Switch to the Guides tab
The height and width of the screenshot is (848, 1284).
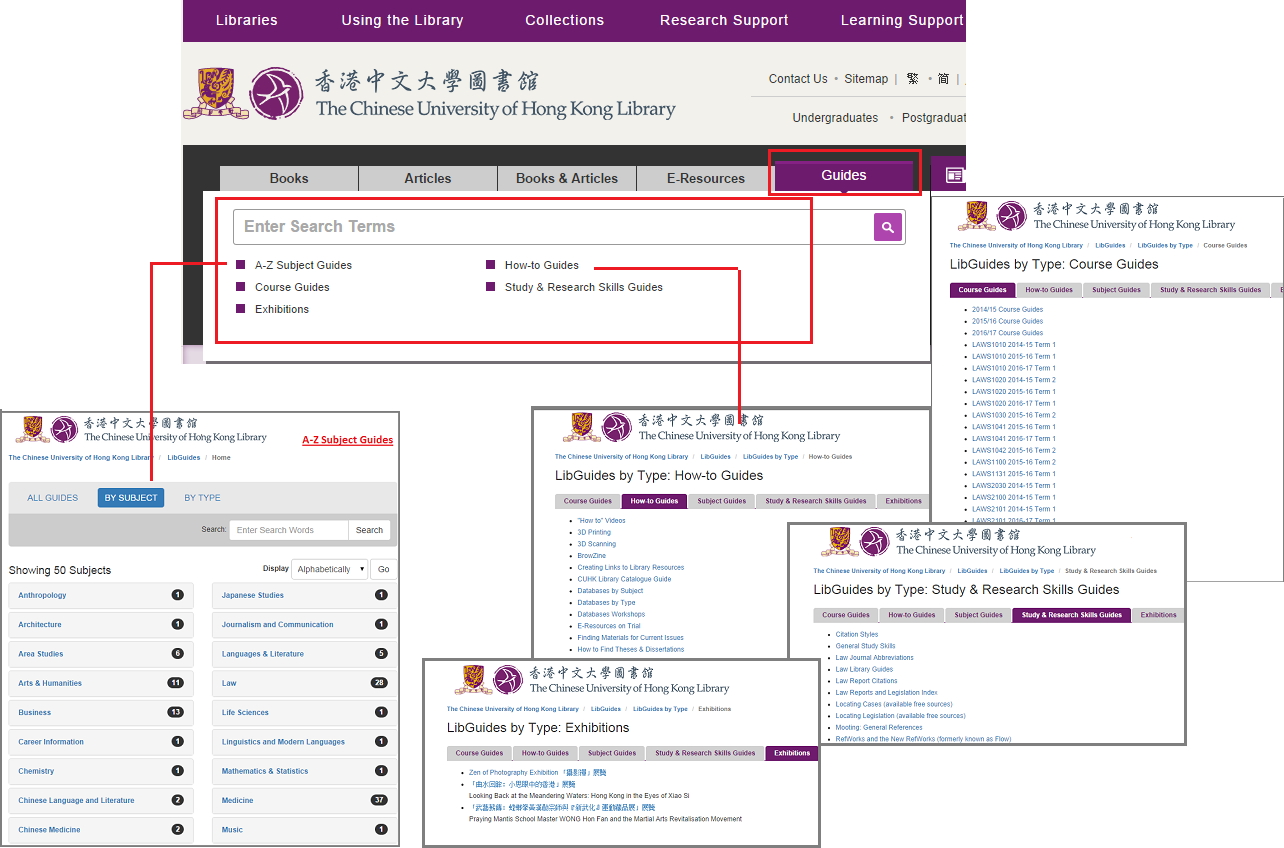click(x=844, y=175)
